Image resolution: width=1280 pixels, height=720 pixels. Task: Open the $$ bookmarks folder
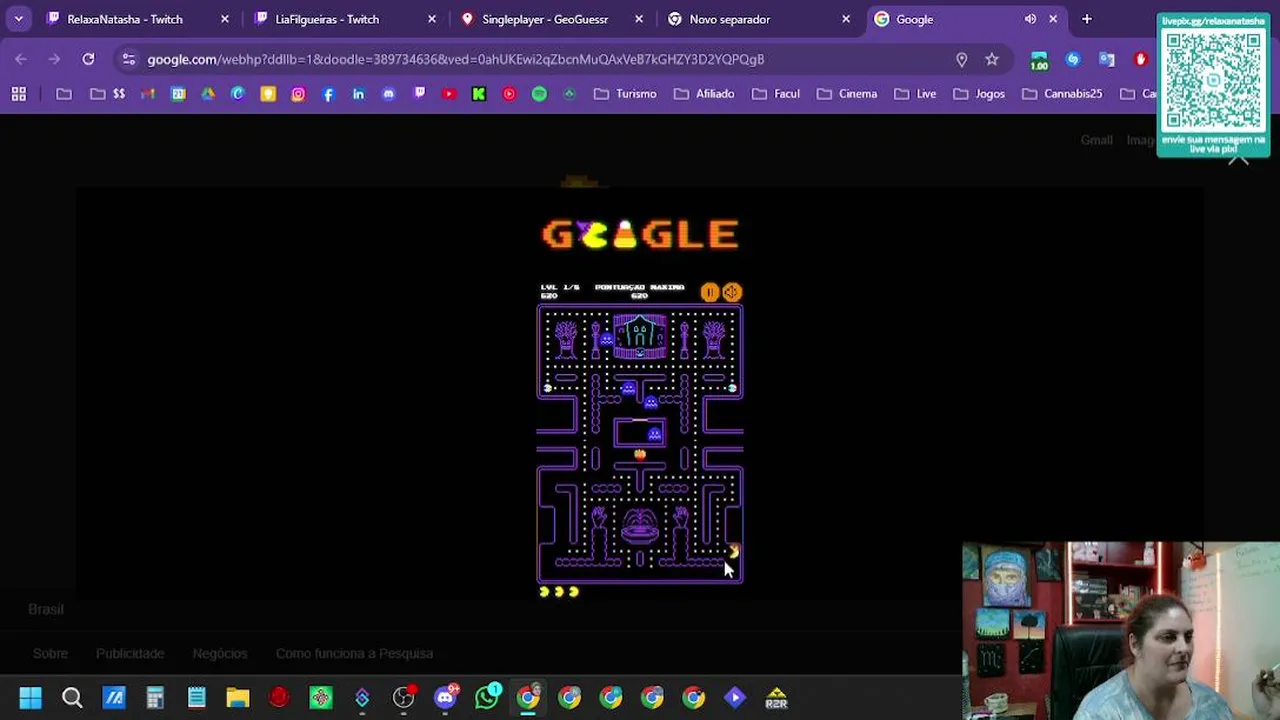(x=108, y=94)
